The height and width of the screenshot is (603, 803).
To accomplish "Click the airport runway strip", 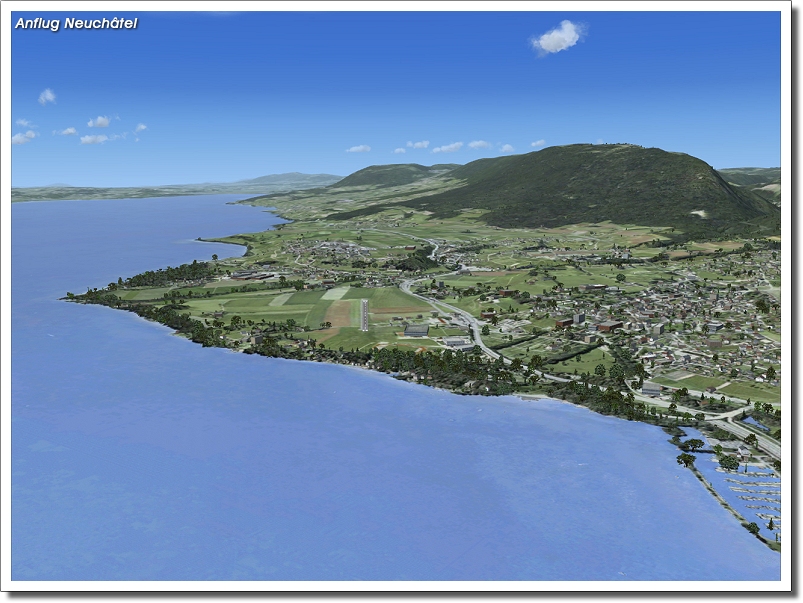I will coord(364,315).
